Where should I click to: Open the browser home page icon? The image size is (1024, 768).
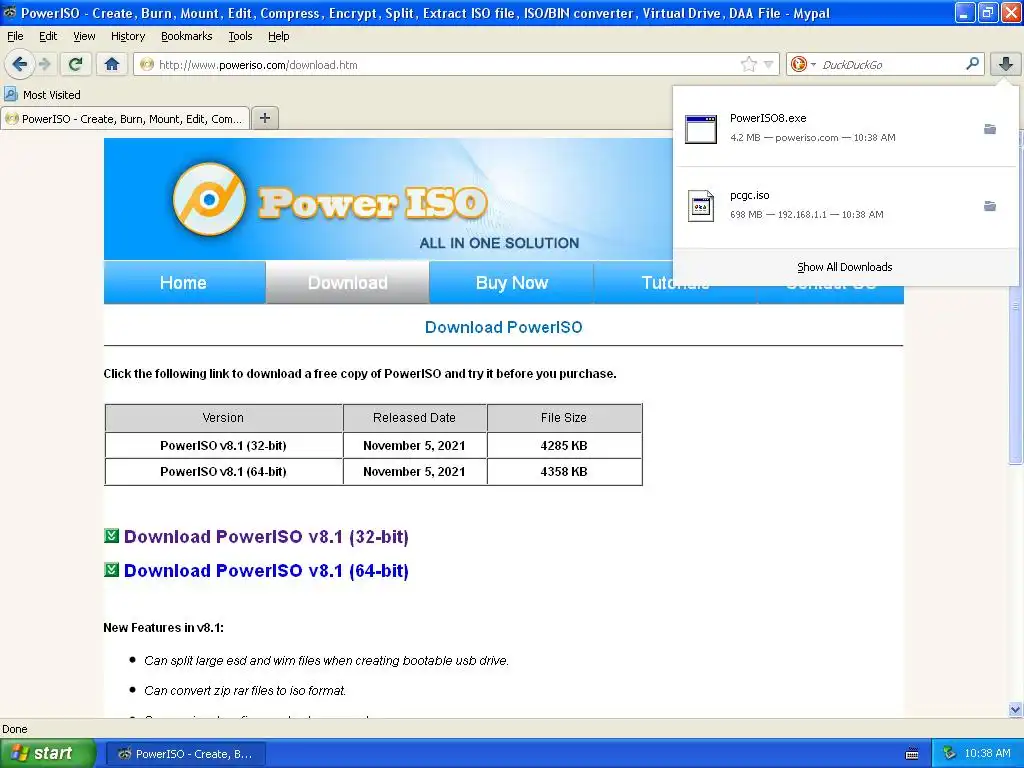[112, 64]
